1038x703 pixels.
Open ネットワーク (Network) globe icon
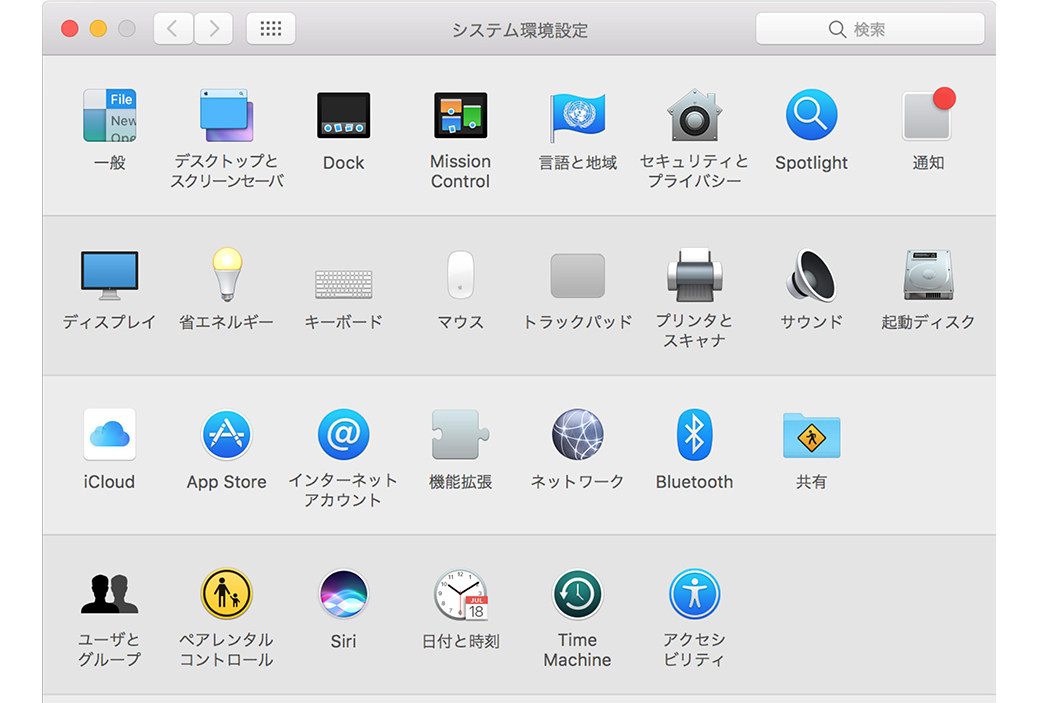tap(577, 434)
